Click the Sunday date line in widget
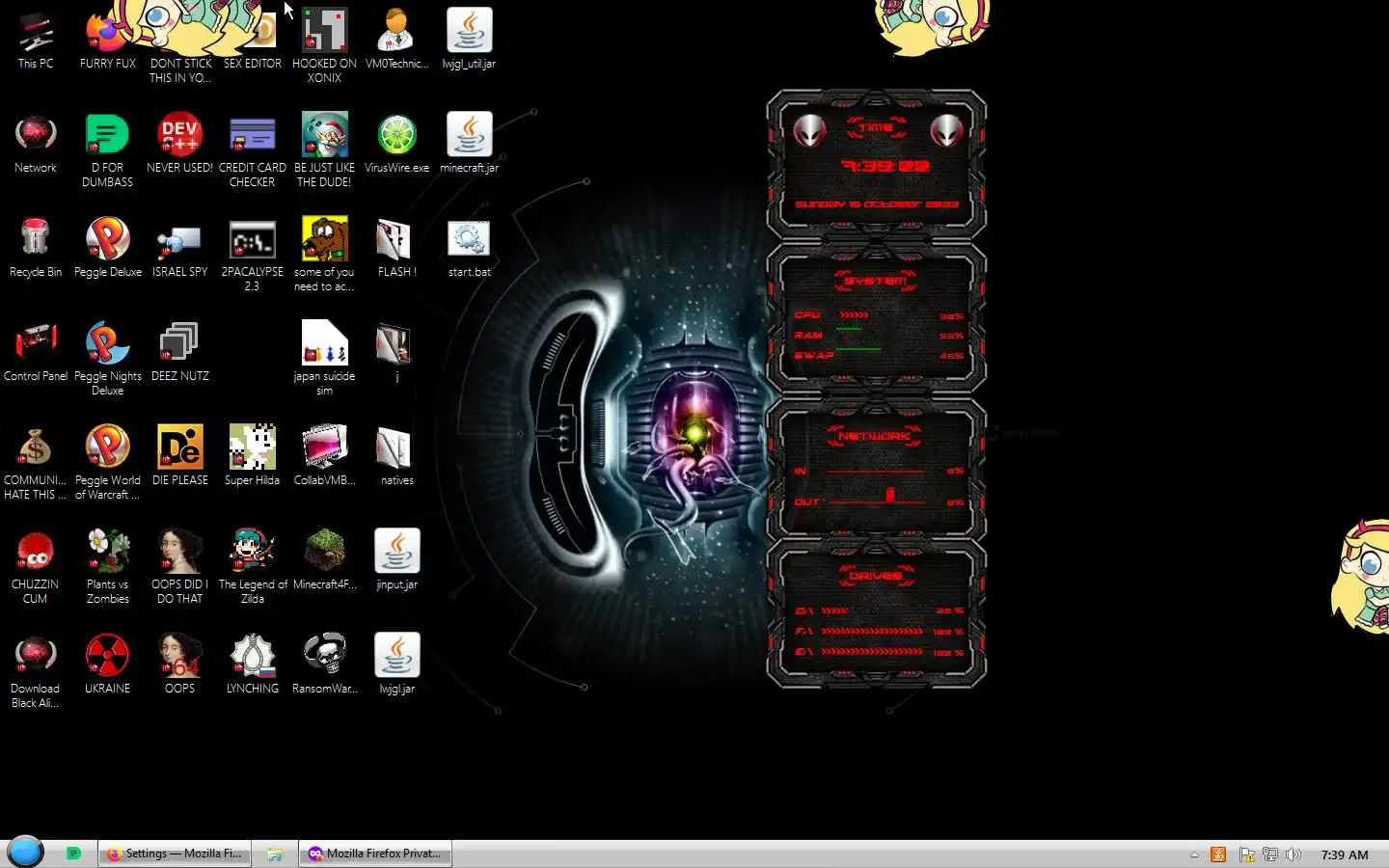 click(877, 204)
